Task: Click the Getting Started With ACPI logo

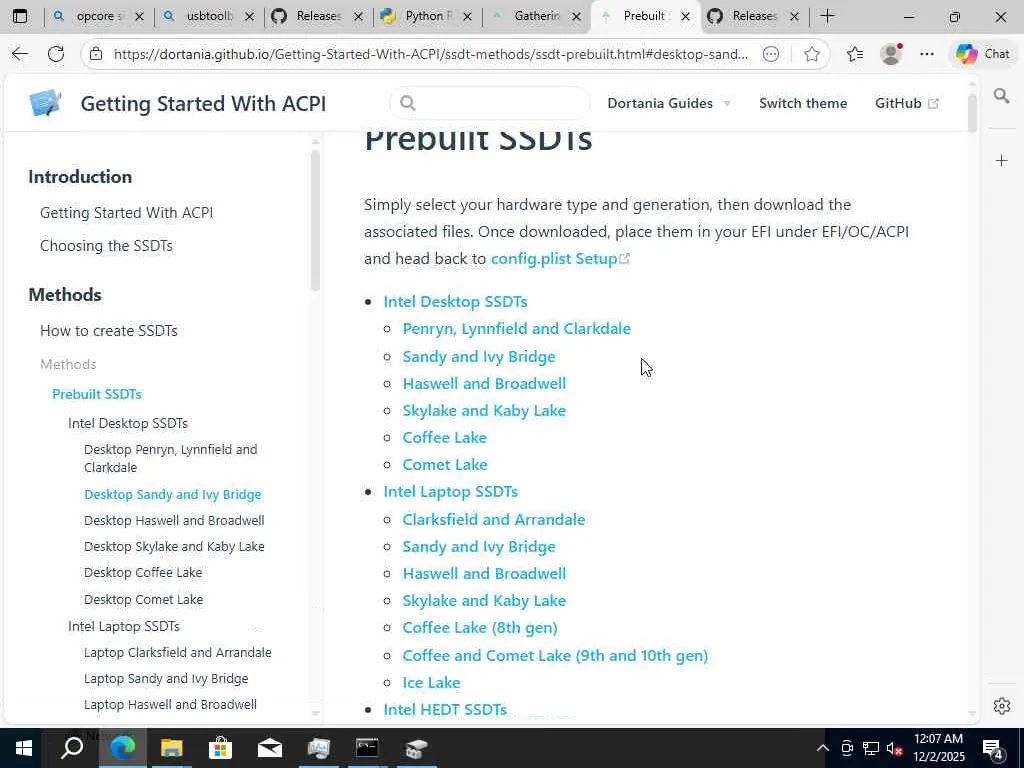Action: [45, 103]
